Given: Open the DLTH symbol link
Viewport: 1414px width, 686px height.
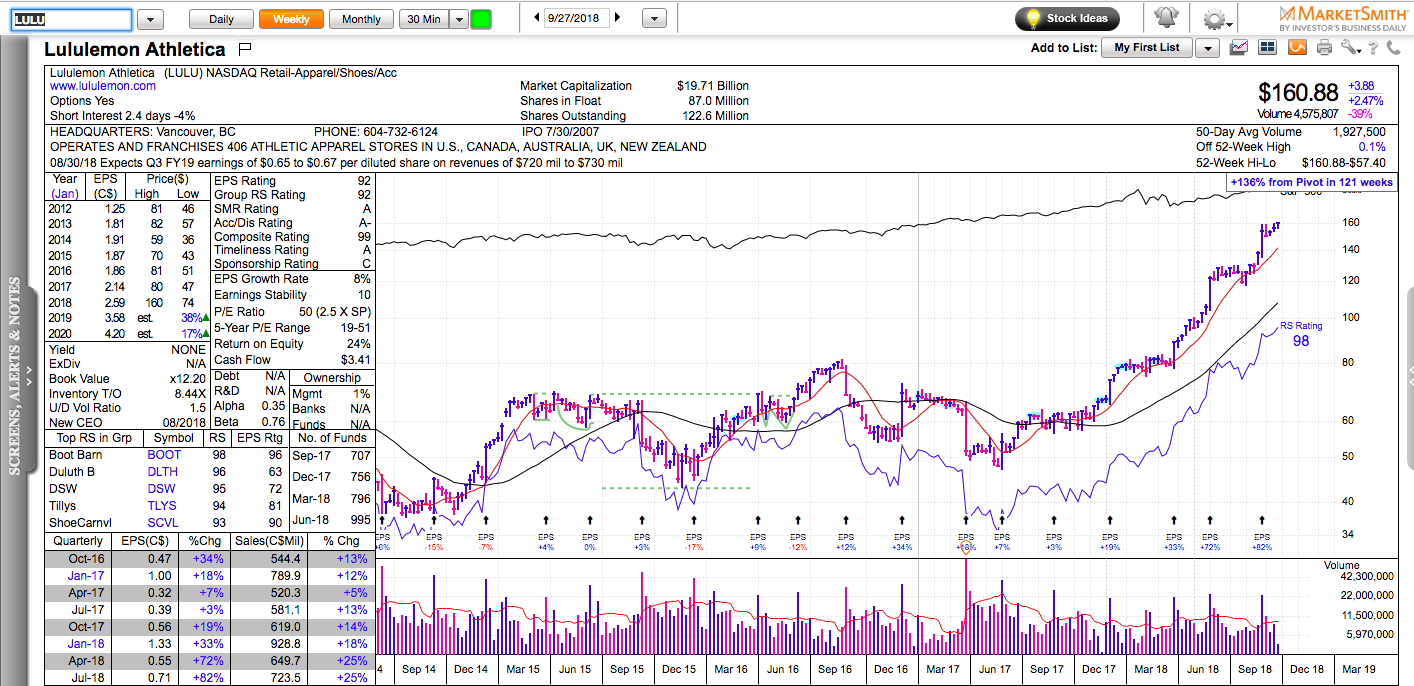Looking at the screenshot, I should pos(164,472).
